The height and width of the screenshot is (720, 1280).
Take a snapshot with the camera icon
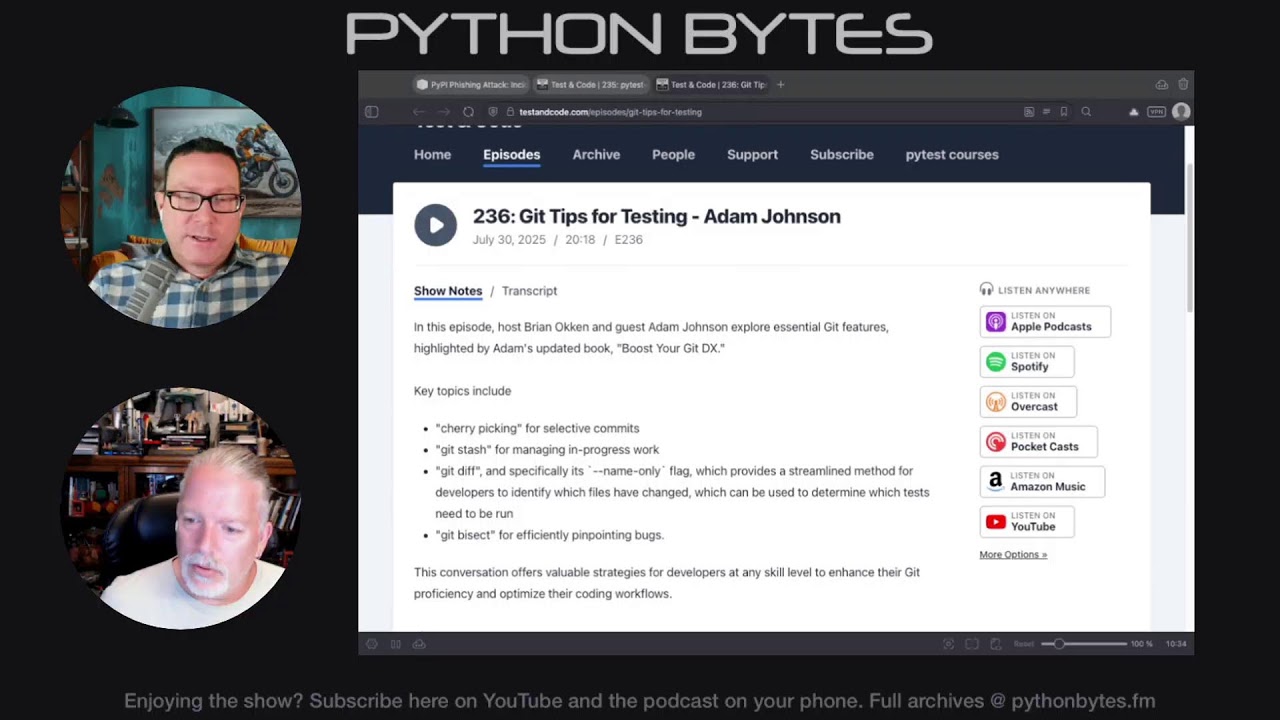[949, 644]
